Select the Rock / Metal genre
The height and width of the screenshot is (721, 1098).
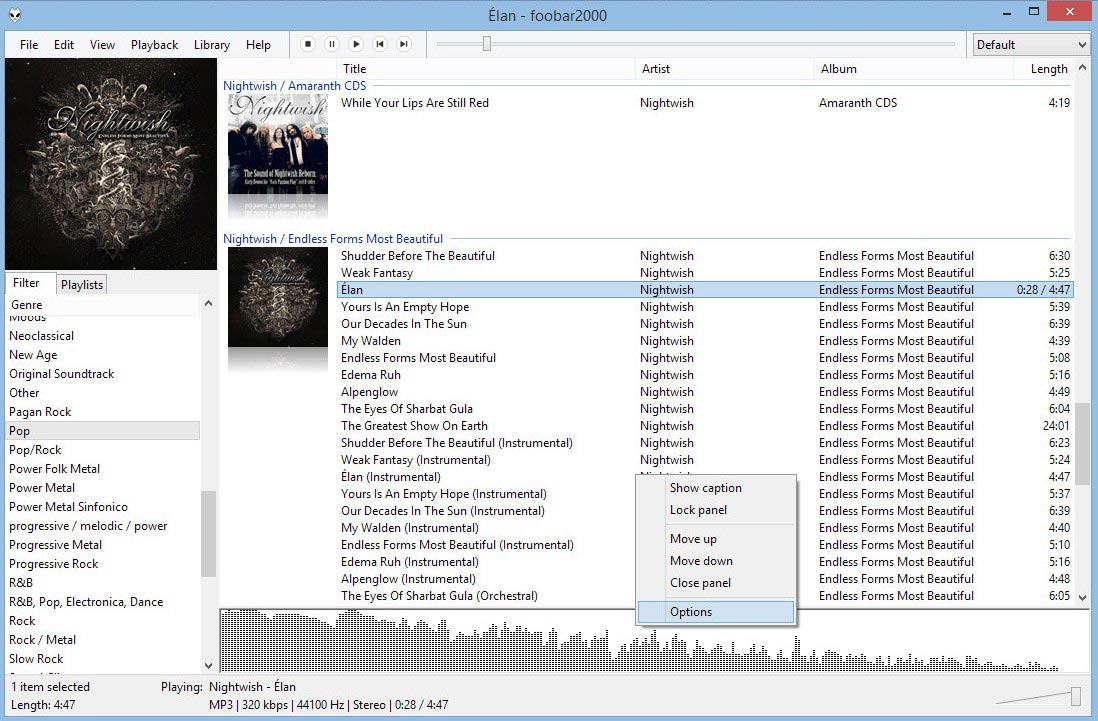coord(102,640)
